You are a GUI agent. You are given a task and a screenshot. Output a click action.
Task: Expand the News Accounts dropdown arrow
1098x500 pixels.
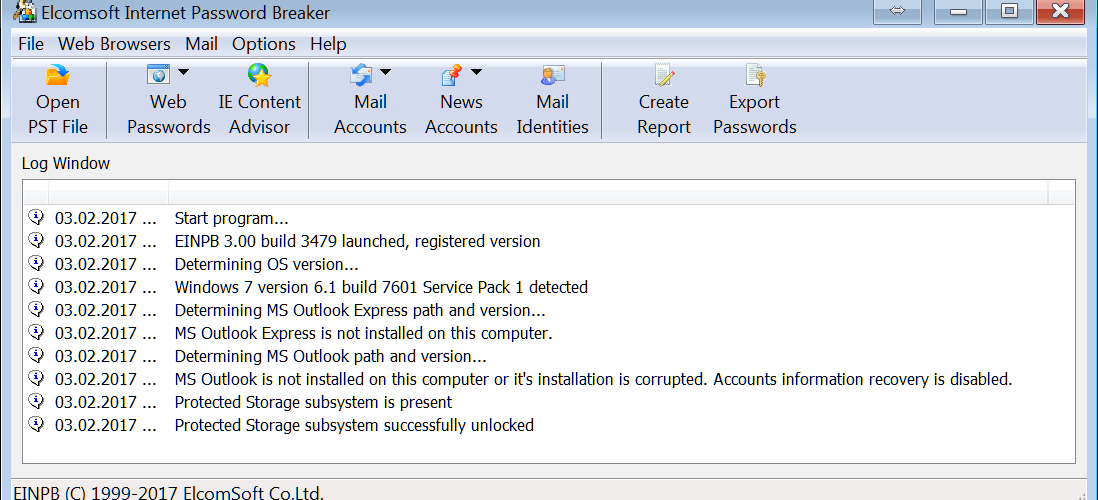click(476, 71)
